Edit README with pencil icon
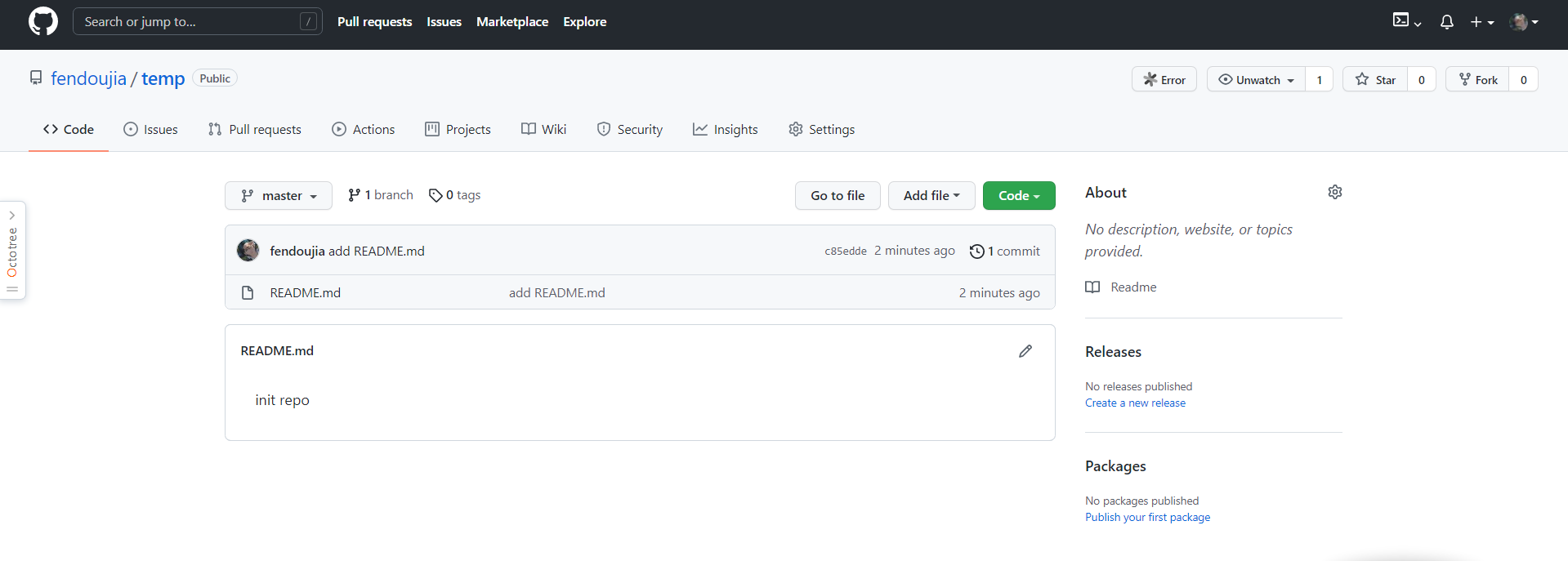The height and width of the screenshot is (561, 1568). pyautogui.click(x=1025, y=351)
